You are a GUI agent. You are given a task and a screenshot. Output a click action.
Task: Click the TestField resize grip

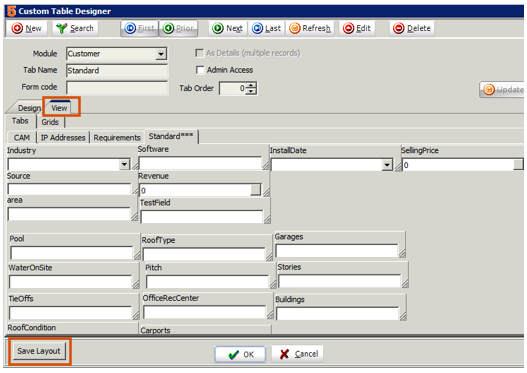(267, 219)
